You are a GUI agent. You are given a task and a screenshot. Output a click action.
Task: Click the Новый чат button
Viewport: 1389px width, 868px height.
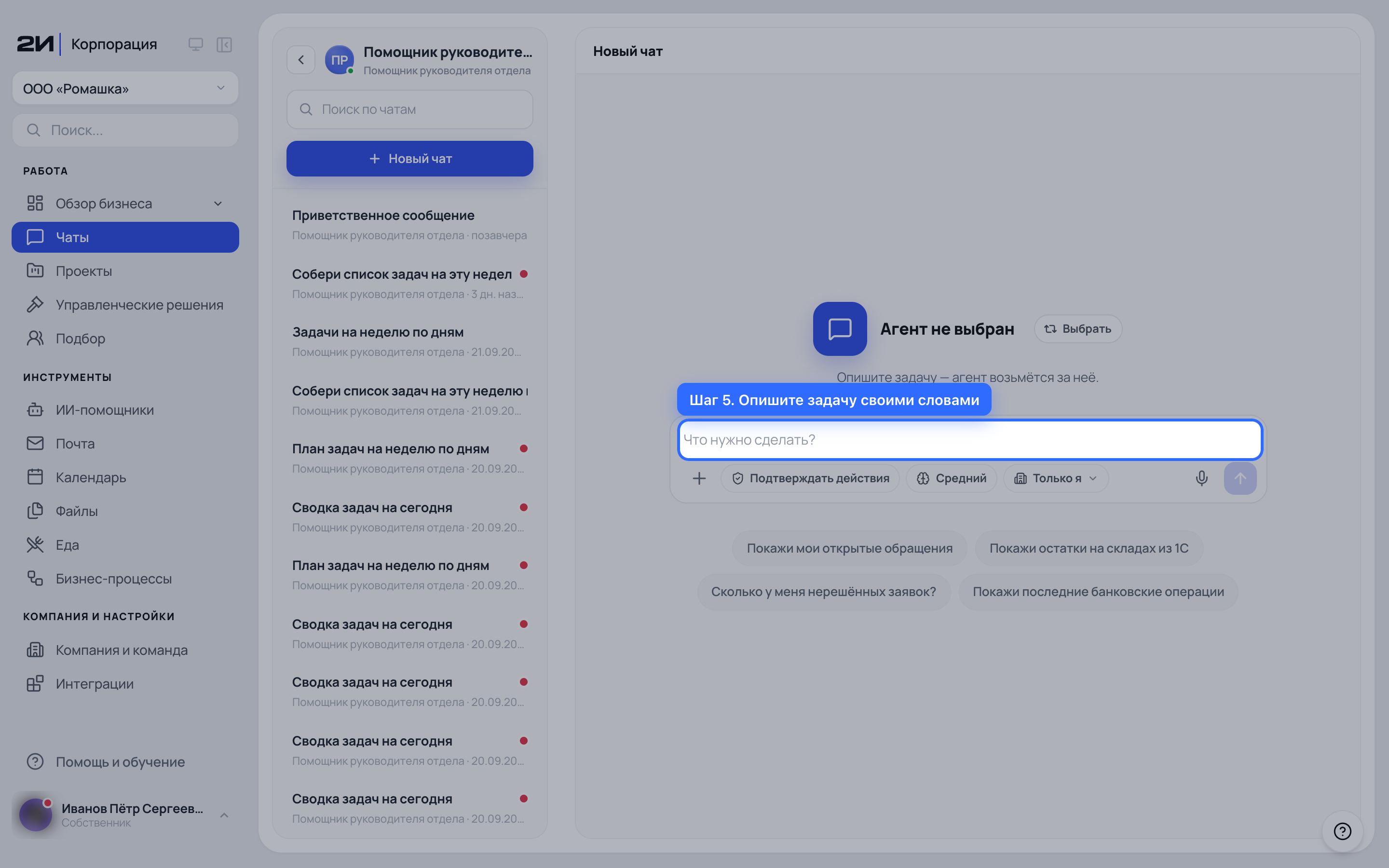tap(410, 159)
